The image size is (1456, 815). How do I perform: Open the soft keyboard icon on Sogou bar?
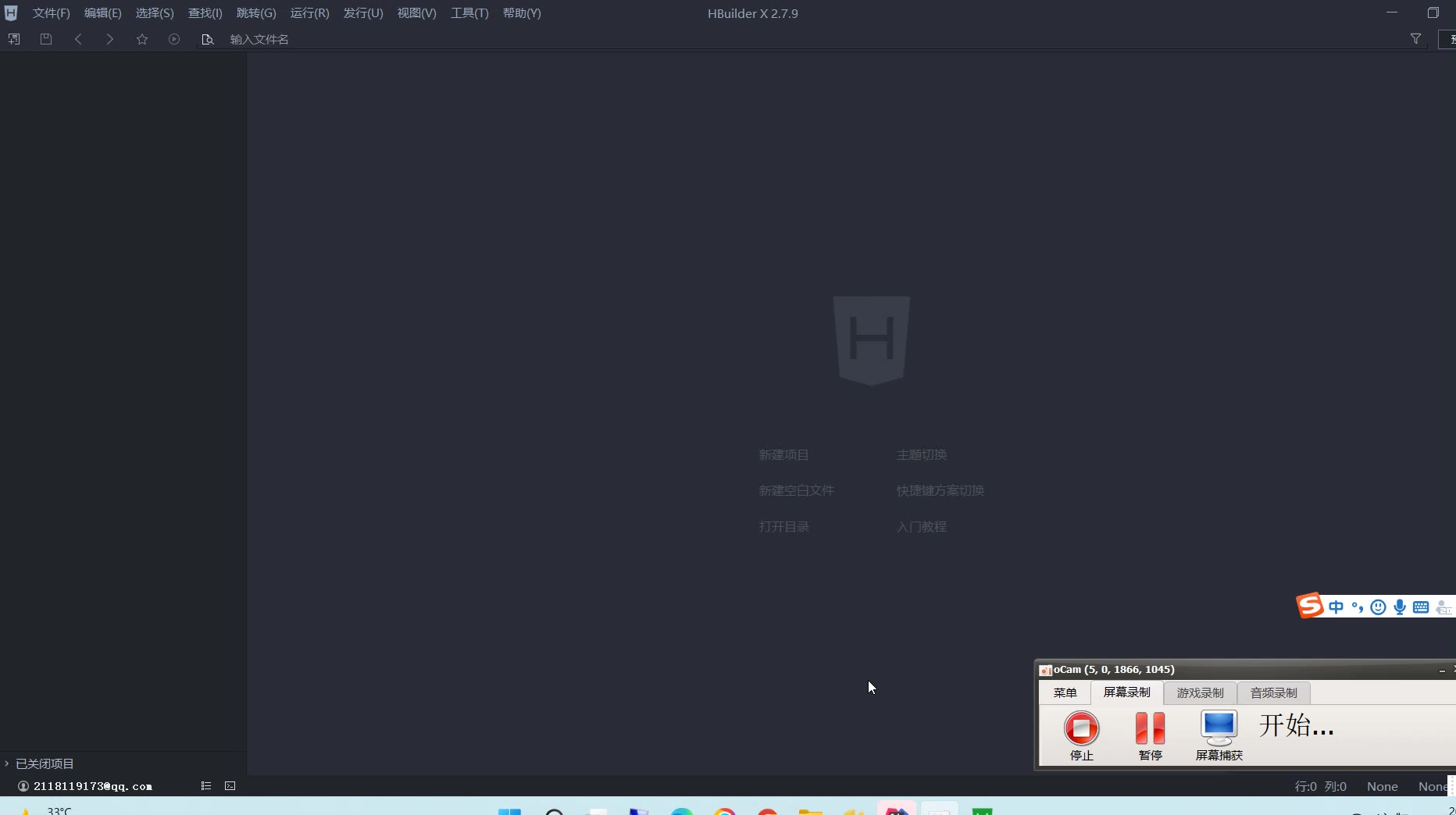(x=1421, y=607)
